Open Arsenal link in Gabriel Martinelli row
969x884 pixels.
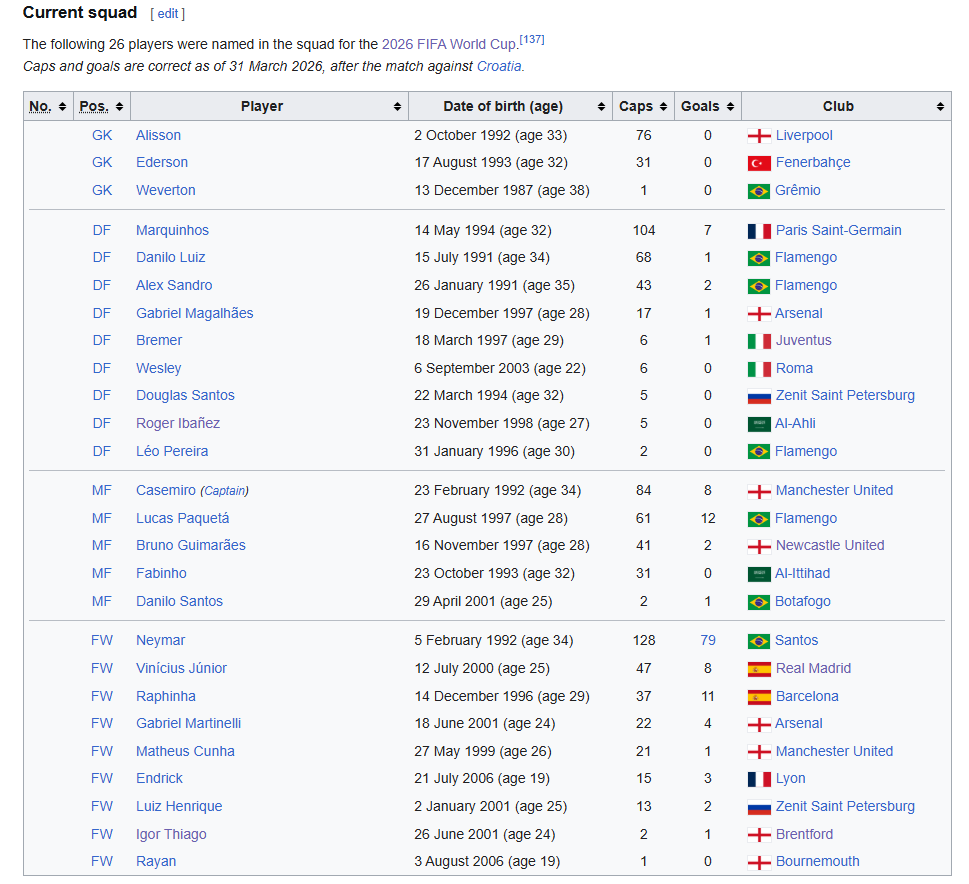coord(798,724)
